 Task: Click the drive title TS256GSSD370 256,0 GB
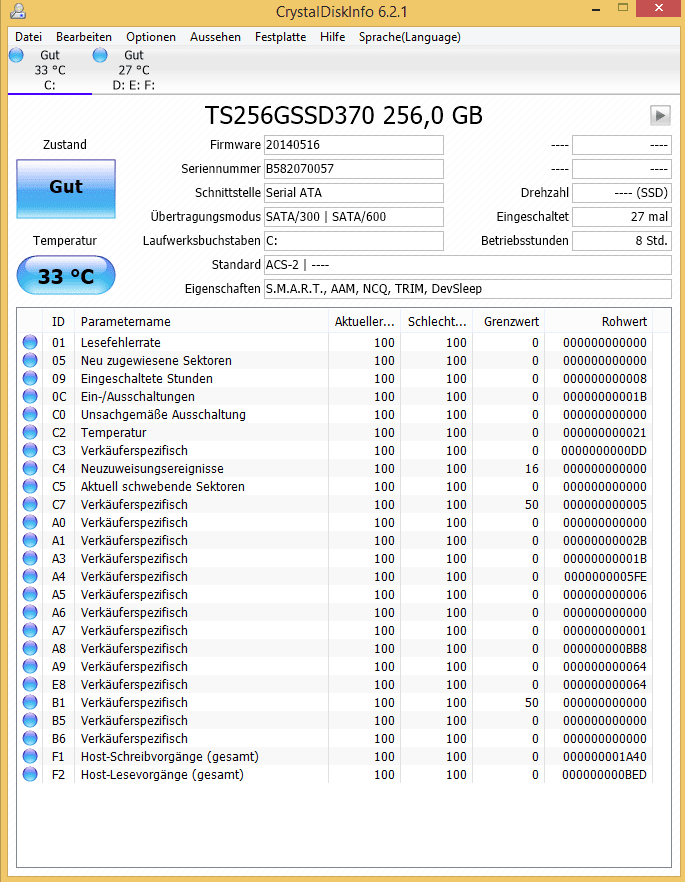pos(344,116)
